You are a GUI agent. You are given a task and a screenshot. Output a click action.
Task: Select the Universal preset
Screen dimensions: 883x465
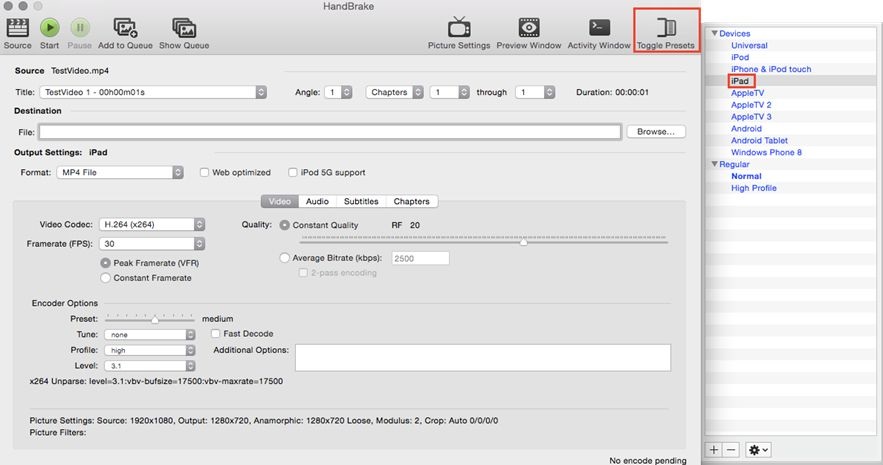coord(749,45)
